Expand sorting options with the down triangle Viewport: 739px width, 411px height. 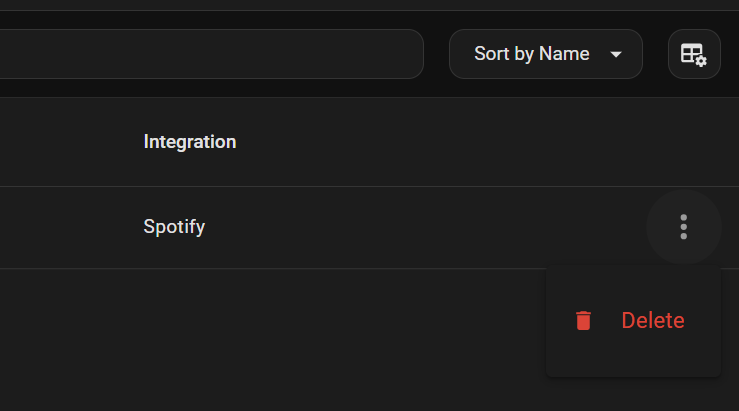(616, 54)
